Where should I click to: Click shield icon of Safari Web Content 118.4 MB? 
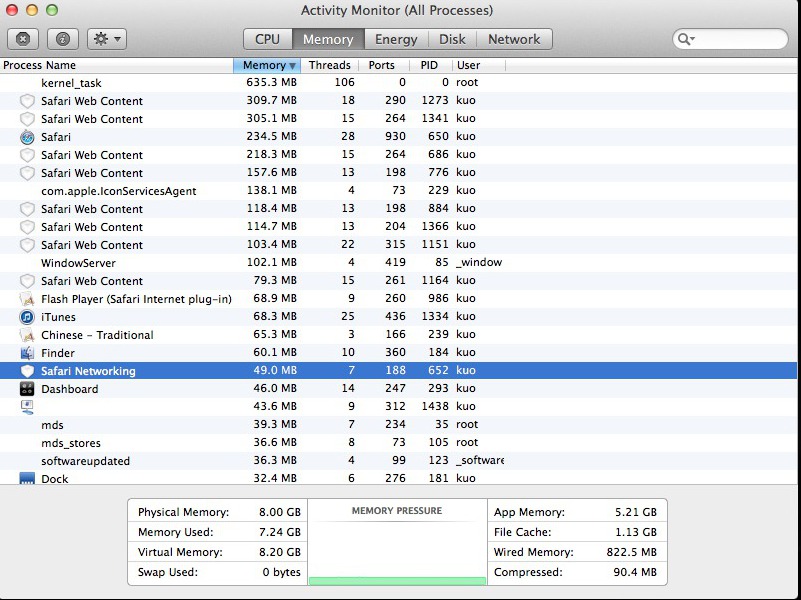(x=27, y=209)
